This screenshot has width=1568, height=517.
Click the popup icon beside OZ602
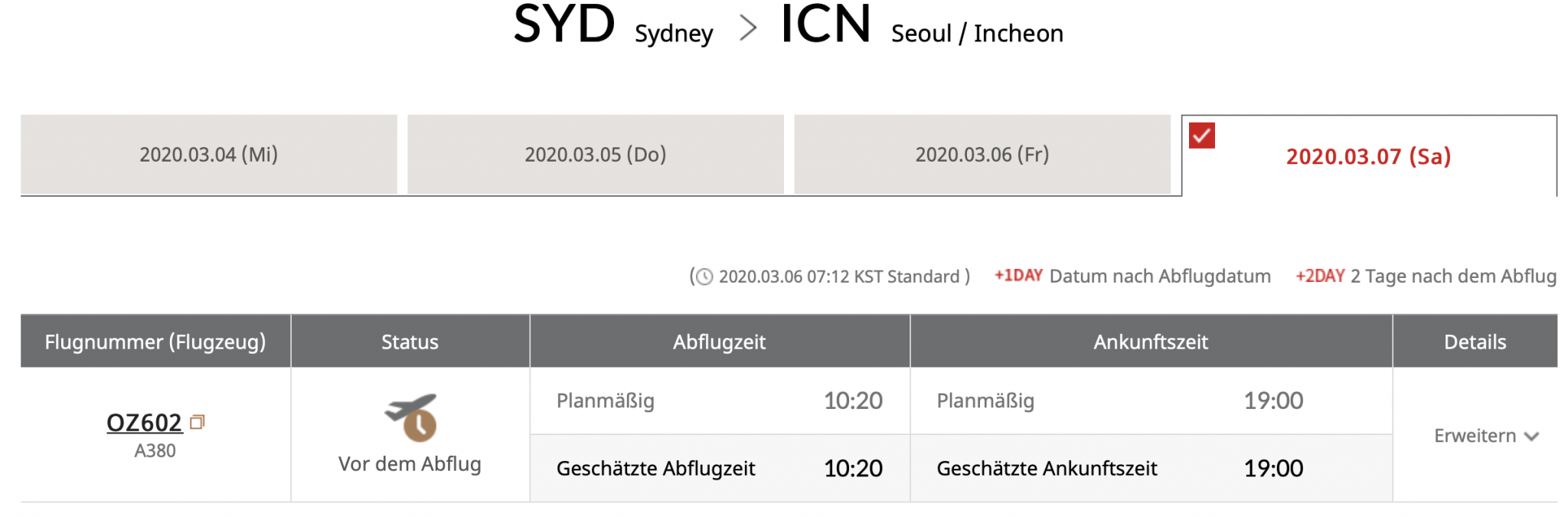(197, 422)
